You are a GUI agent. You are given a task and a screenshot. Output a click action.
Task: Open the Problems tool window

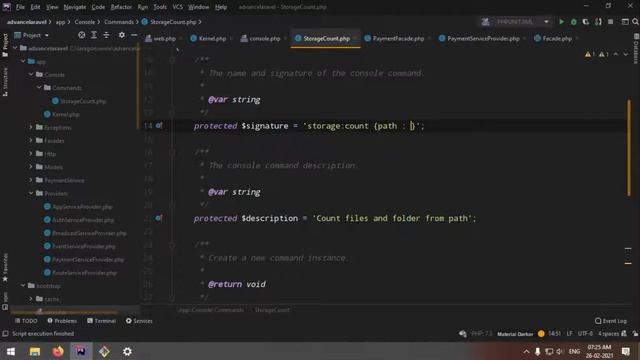click(x=62, y=321)
